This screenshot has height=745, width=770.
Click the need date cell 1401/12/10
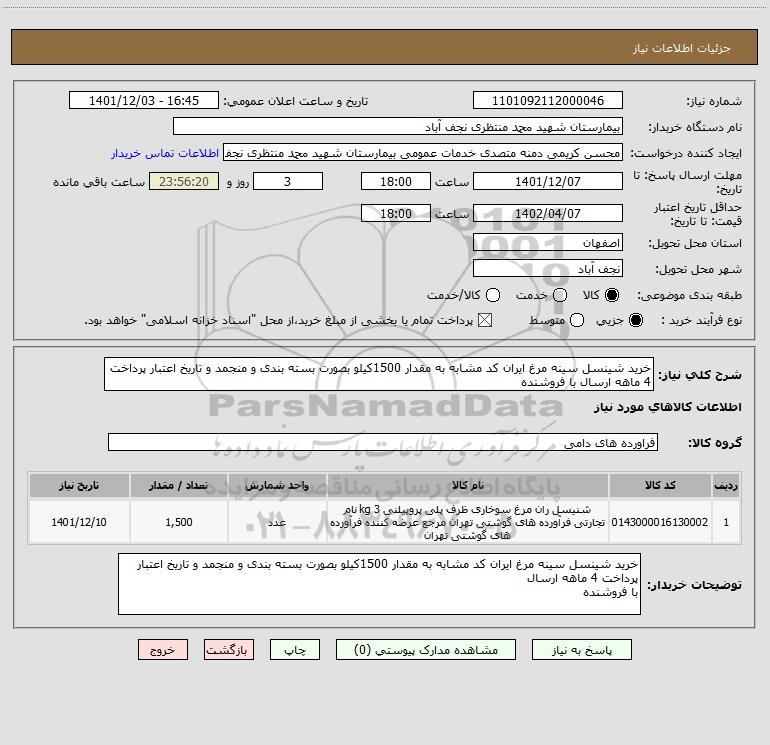[79, 522]
